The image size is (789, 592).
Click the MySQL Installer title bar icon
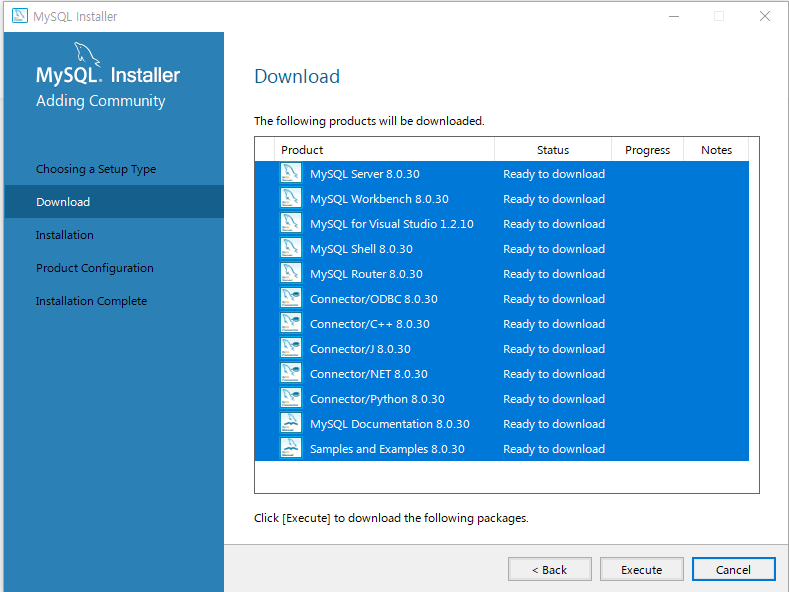click(x=20, y=16)
